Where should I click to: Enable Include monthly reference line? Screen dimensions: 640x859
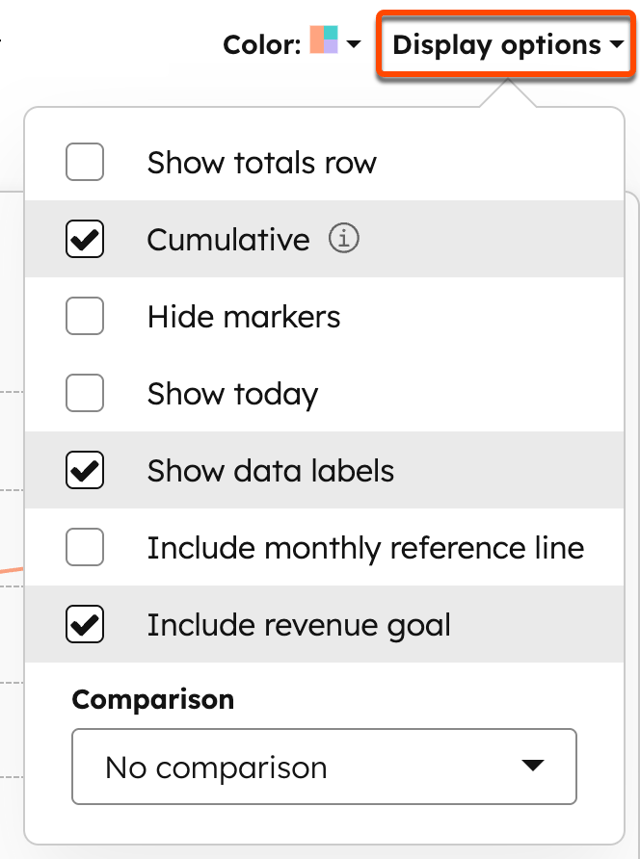85,547
